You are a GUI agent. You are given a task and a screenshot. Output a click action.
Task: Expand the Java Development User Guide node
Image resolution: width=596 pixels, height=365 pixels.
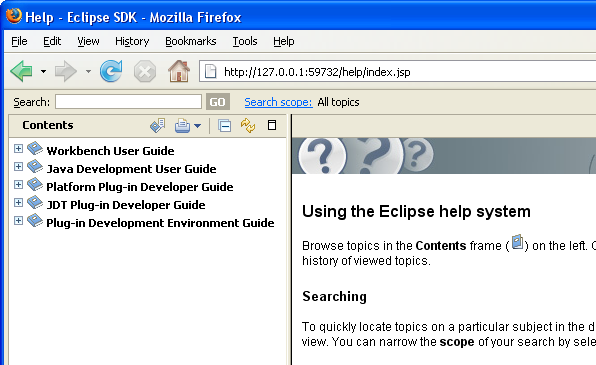[18, 166]
